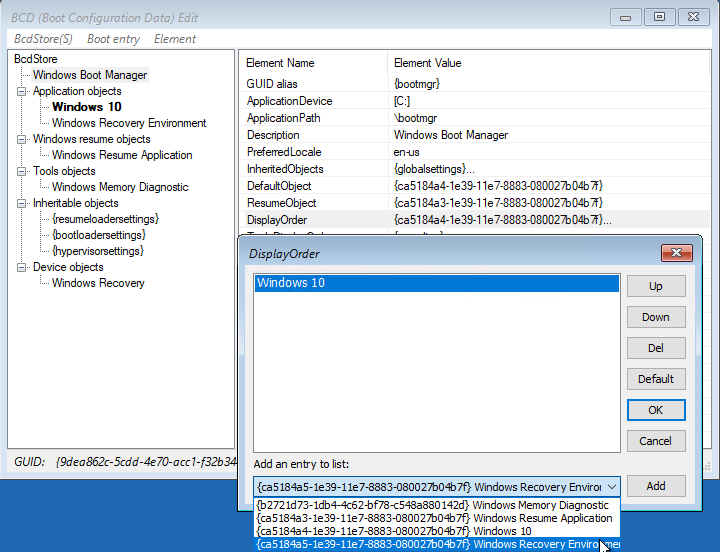Open the Element menu
Image resolution: width=720 pixels, height=552 pixels.
(x=174, y=39)
